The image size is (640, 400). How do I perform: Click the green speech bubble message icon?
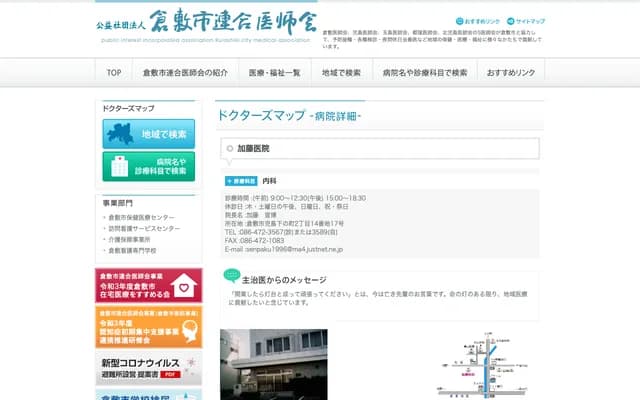coord(232,276)
